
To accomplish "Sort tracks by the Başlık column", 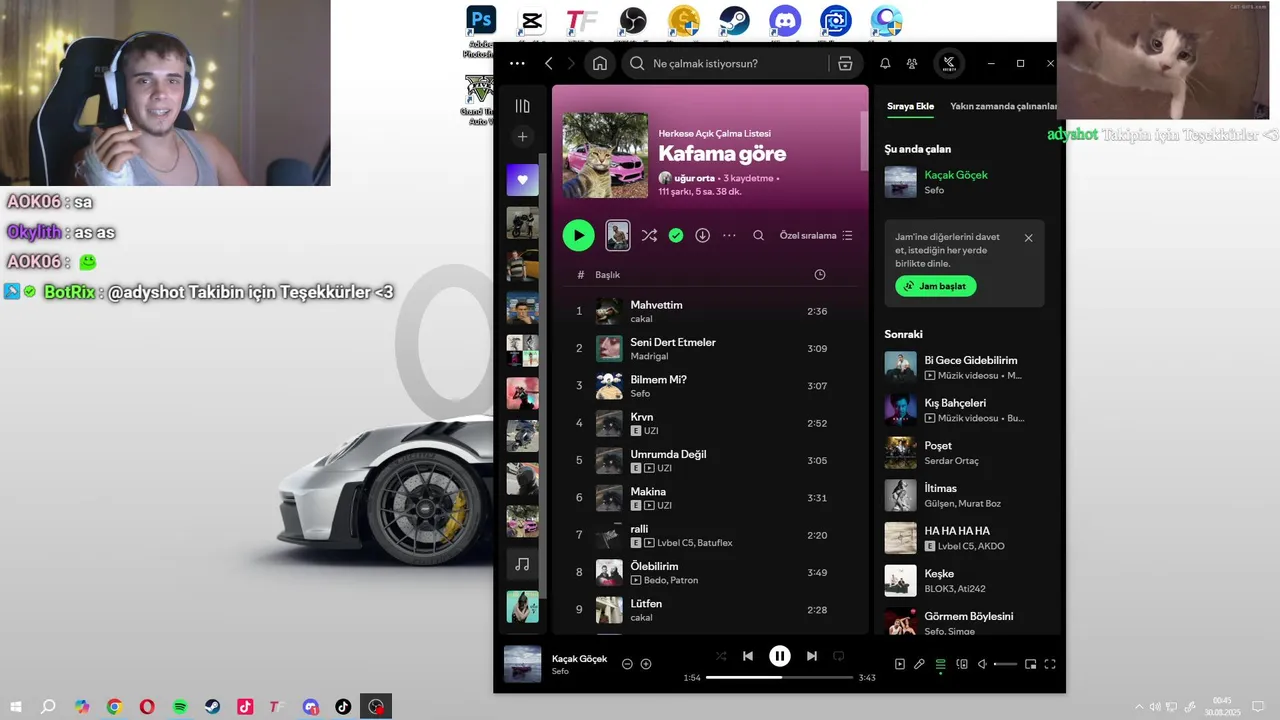I will (x=608, y=275).
